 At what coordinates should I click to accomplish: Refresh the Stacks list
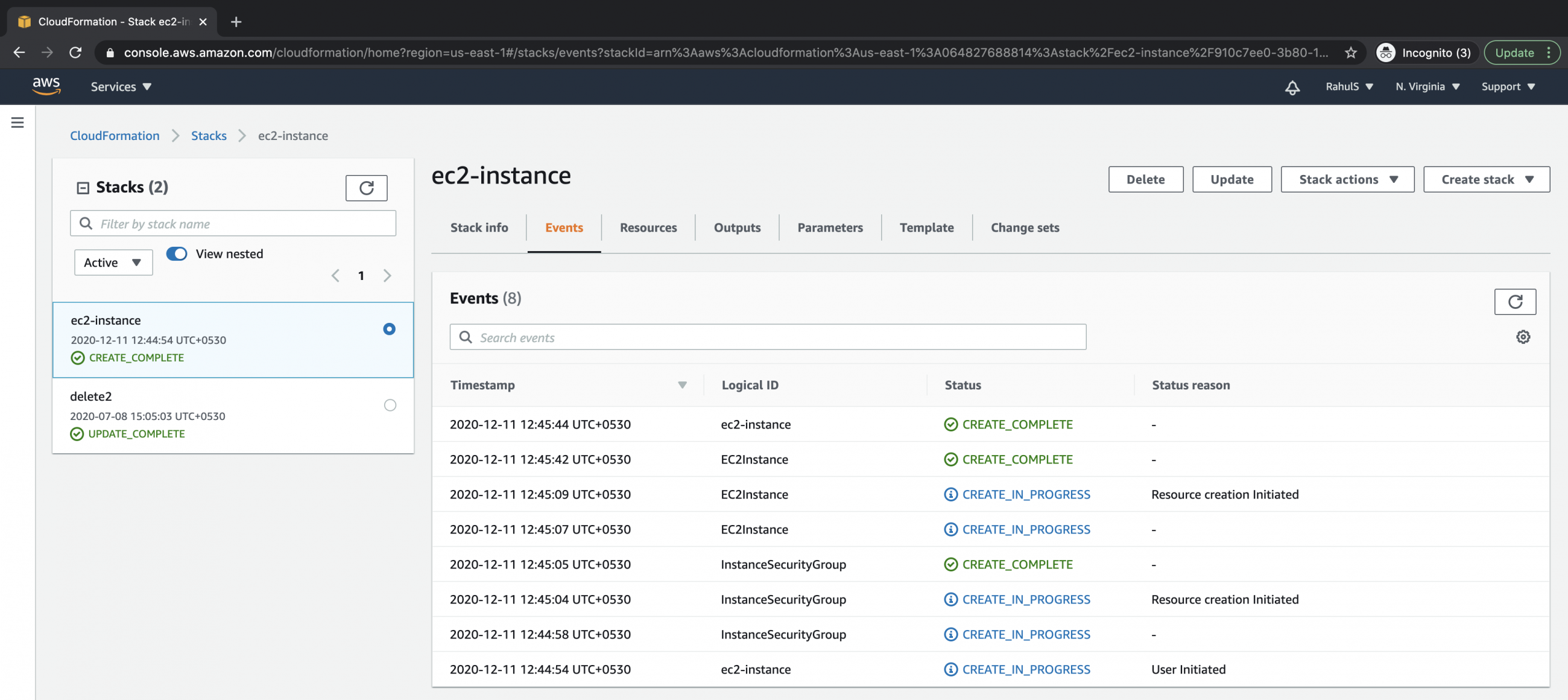(366, 188)
